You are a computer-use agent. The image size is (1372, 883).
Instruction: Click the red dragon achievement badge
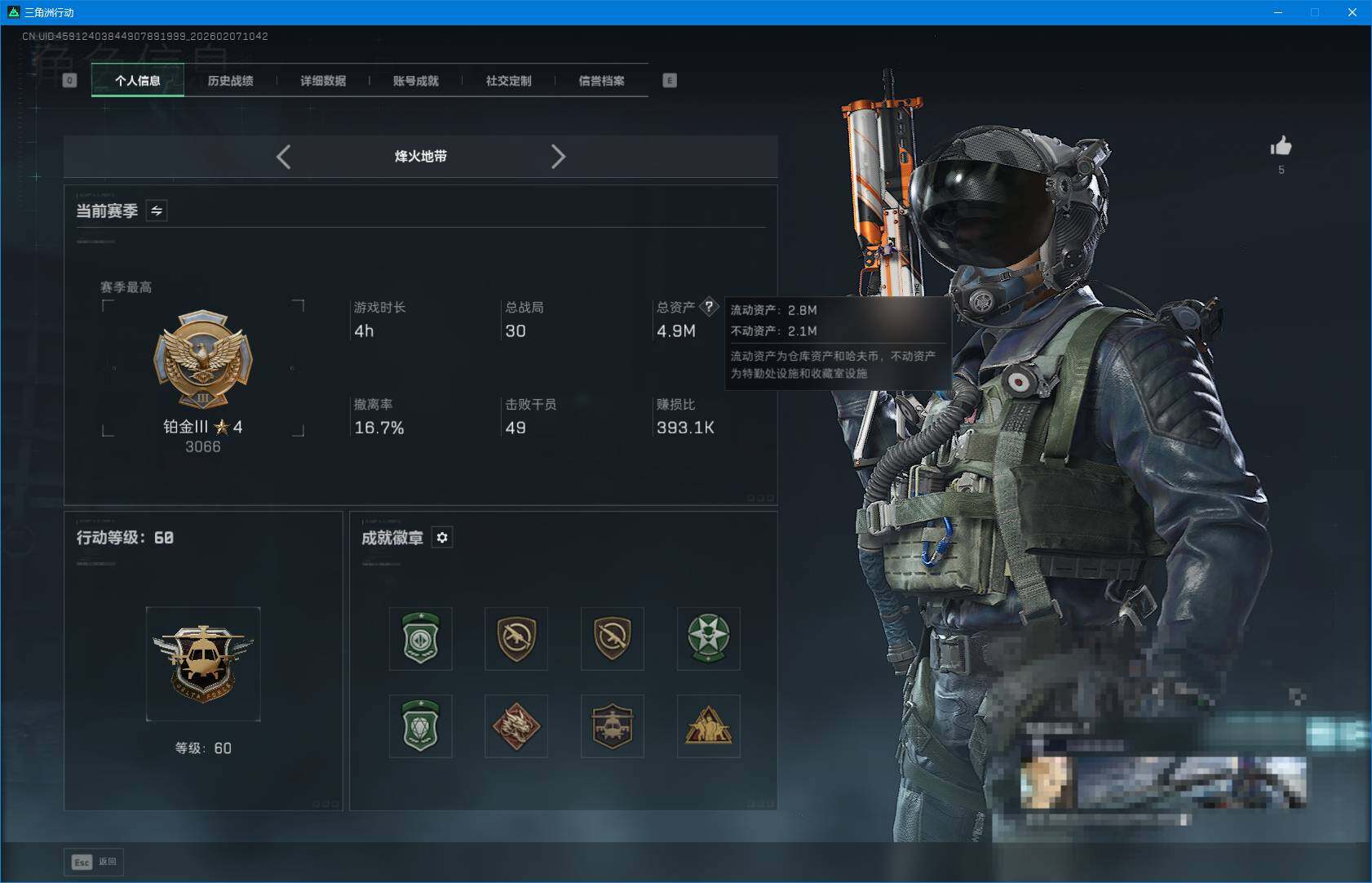(x=516, y=725)
